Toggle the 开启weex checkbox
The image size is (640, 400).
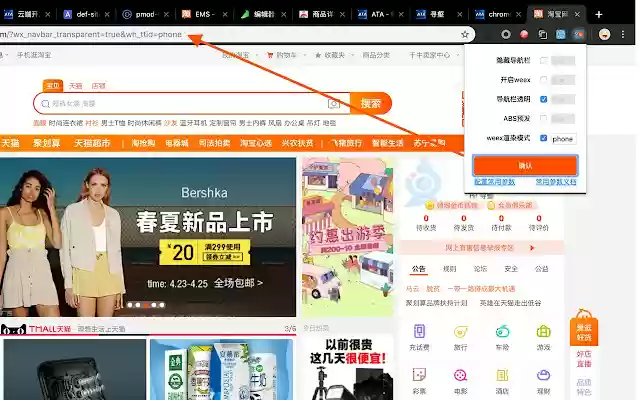click(x=543, y=80)
